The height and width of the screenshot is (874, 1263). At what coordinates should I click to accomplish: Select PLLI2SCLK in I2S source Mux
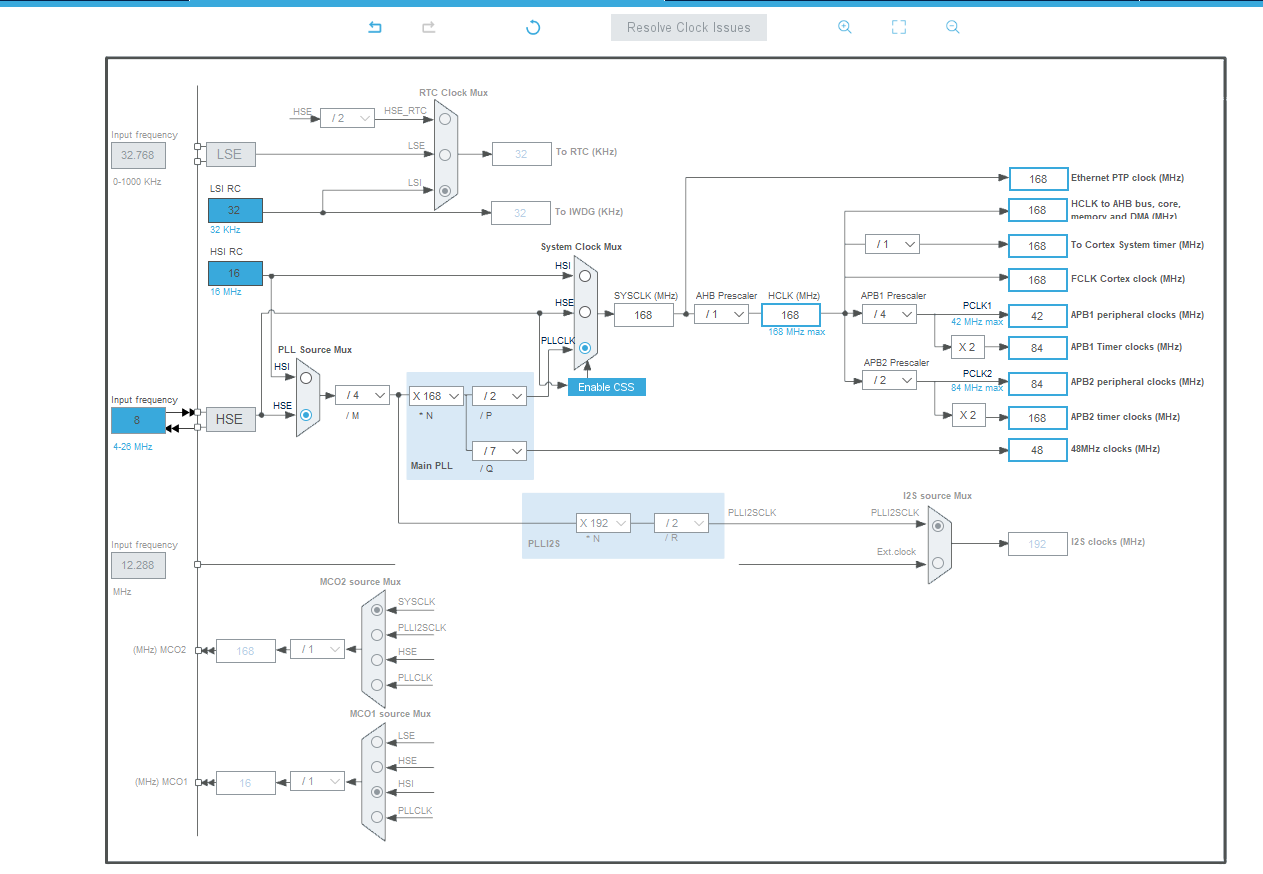[x=937, y=525]
